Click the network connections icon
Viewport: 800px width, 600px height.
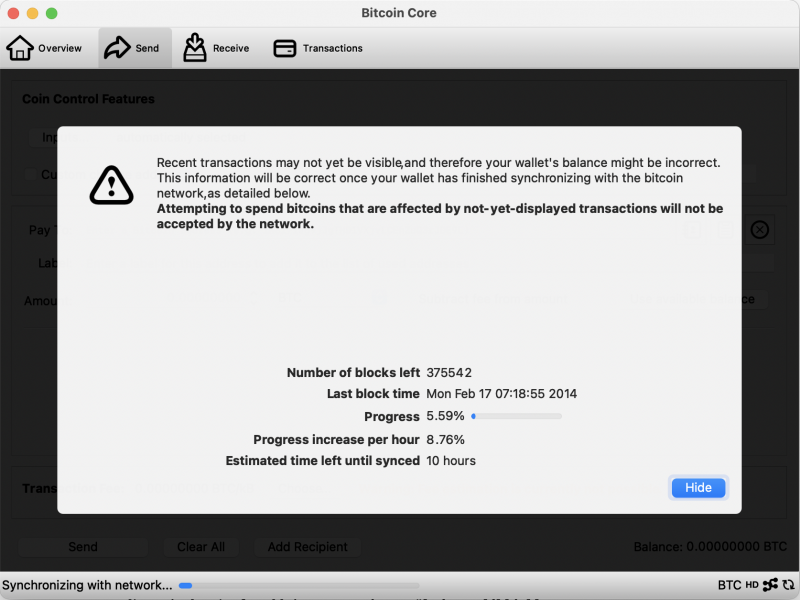click(770, 585)
